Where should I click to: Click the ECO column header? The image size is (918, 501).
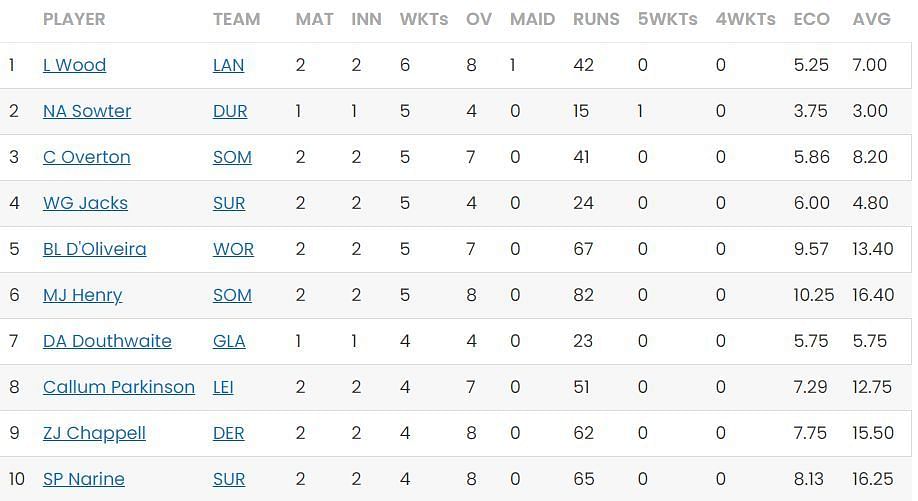coord(811,19)
